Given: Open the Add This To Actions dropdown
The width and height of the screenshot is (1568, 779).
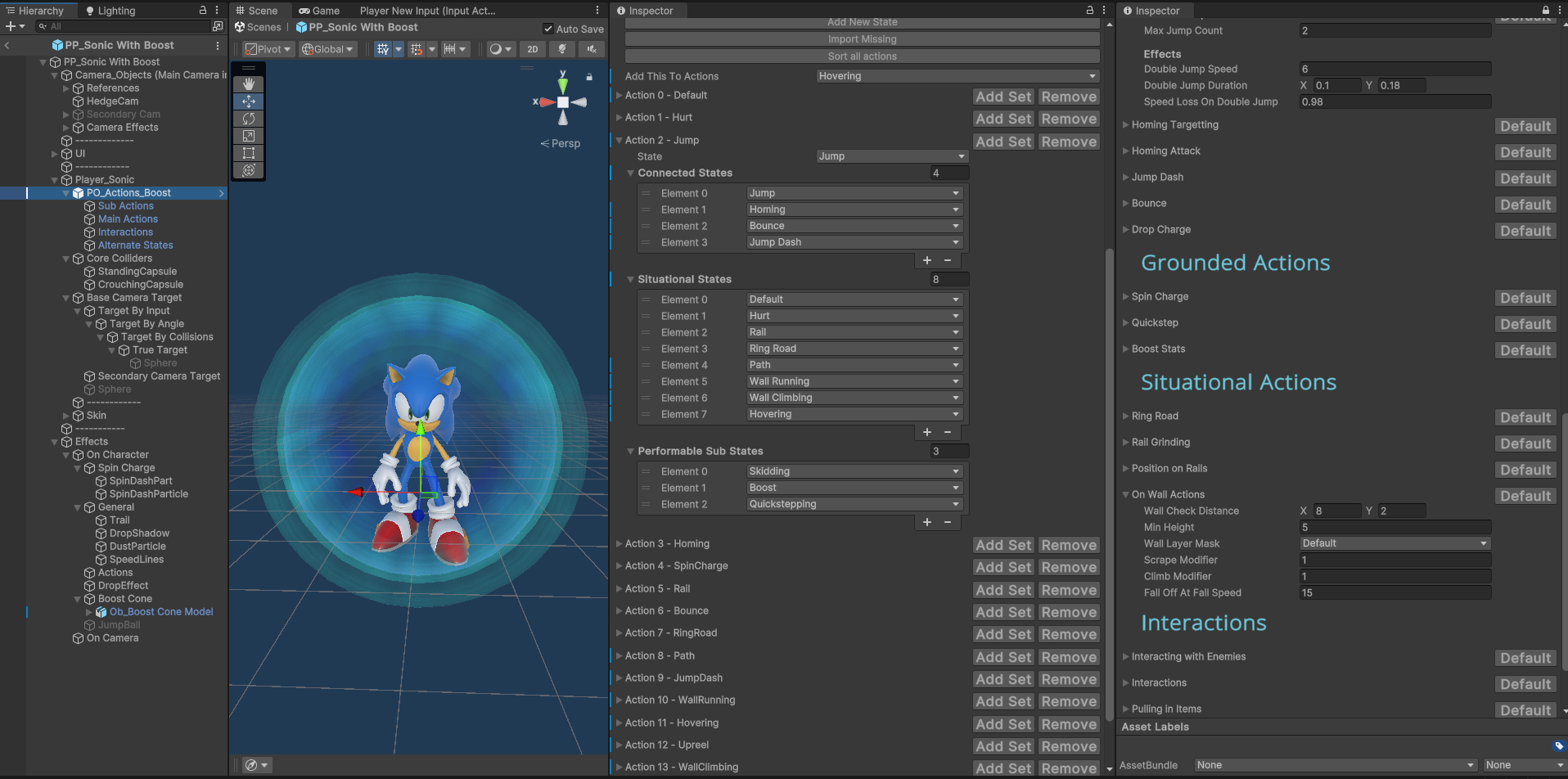Looking at the screenshot, I should [x=957, y=76].
